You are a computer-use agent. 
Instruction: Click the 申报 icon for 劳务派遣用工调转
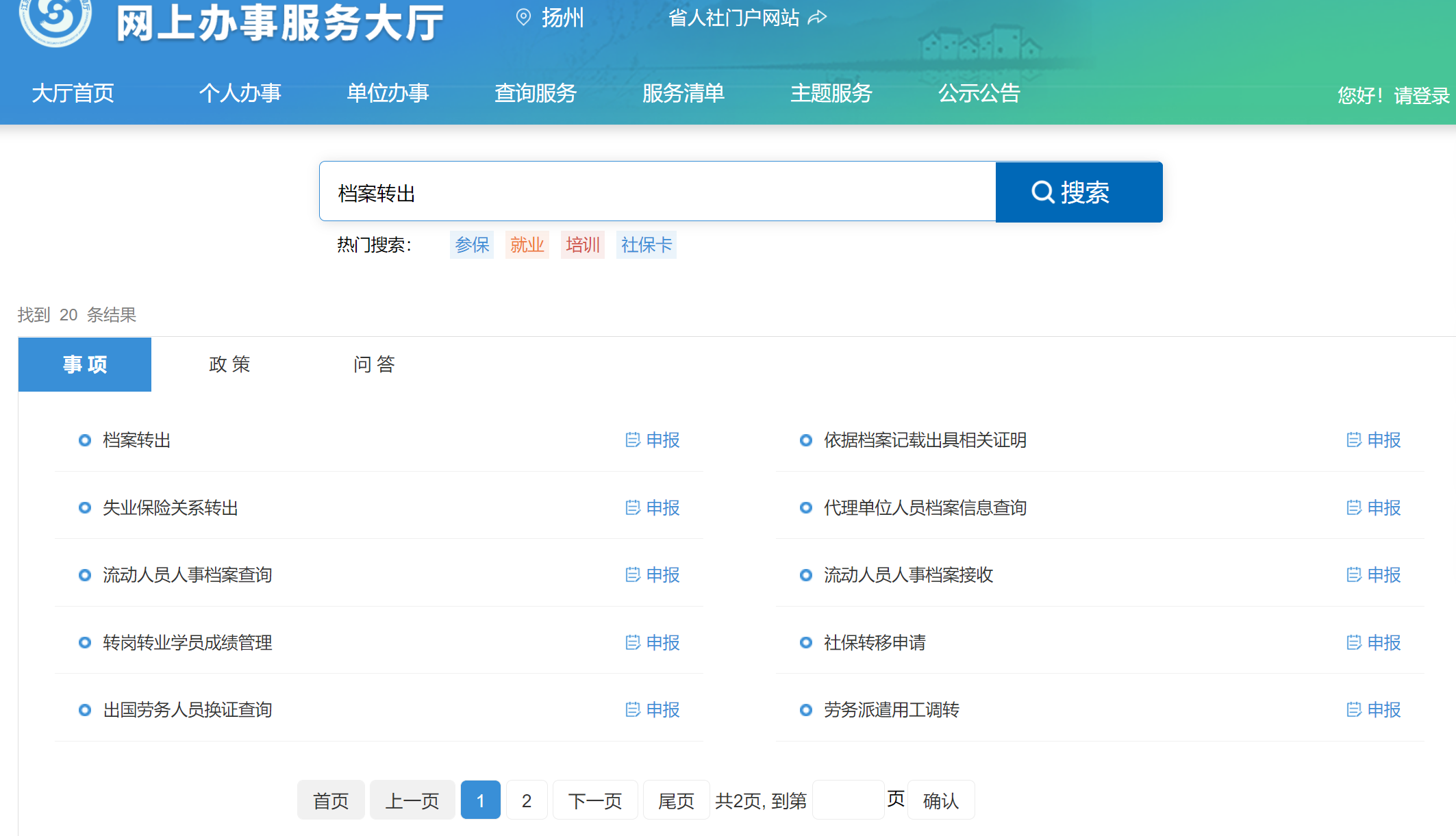(x=1353, y=709)
